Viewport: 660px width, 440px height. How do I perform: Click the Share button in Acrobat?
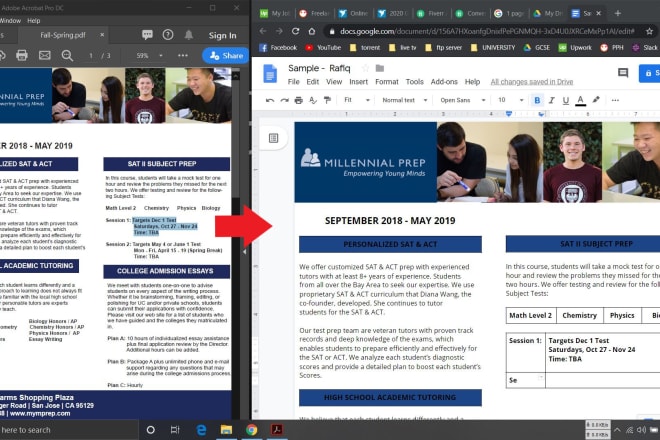pos(226,56)
